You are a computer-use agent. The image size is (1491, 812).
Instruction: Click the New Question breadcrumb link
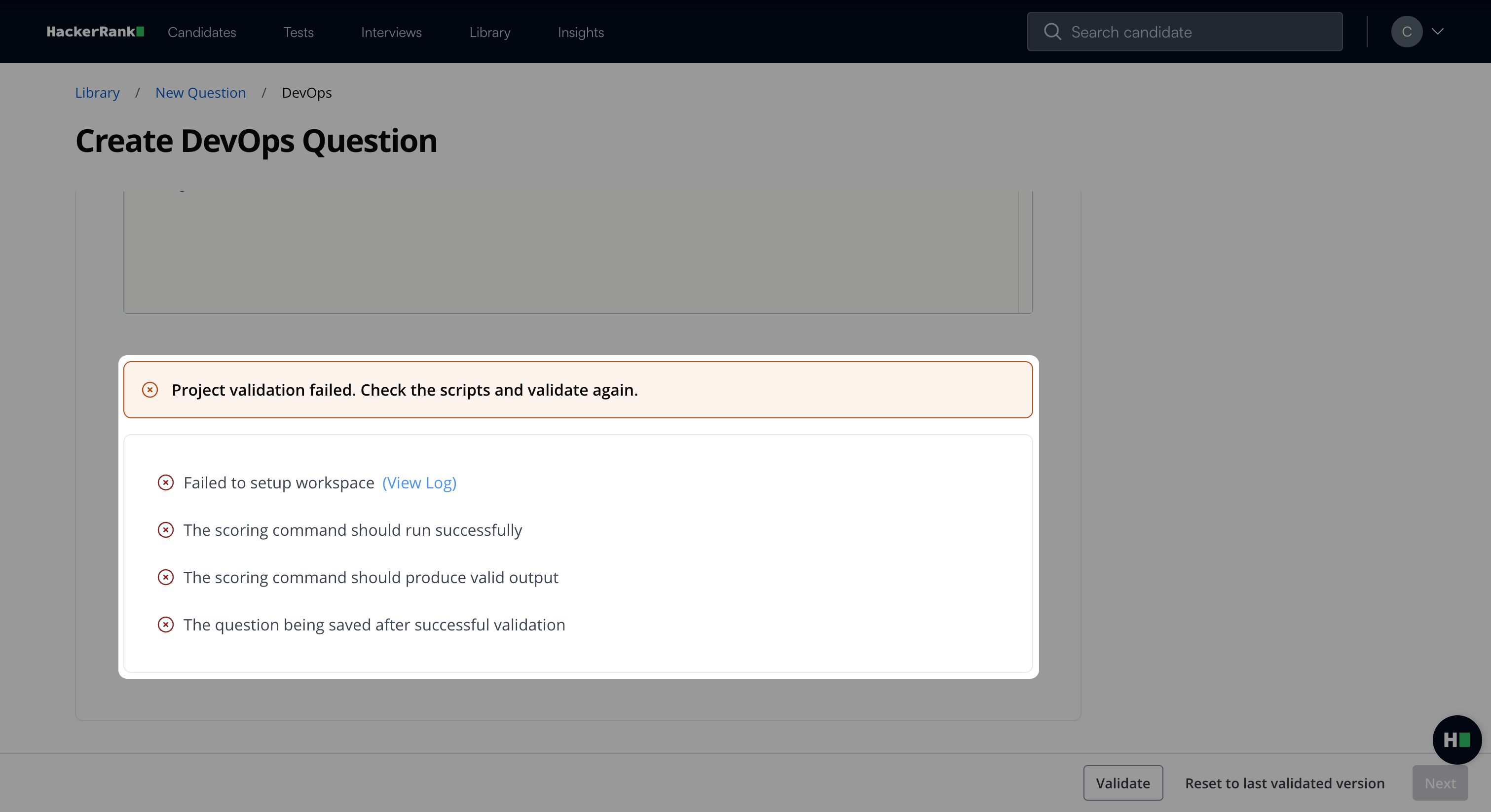[x=200, y=93]
